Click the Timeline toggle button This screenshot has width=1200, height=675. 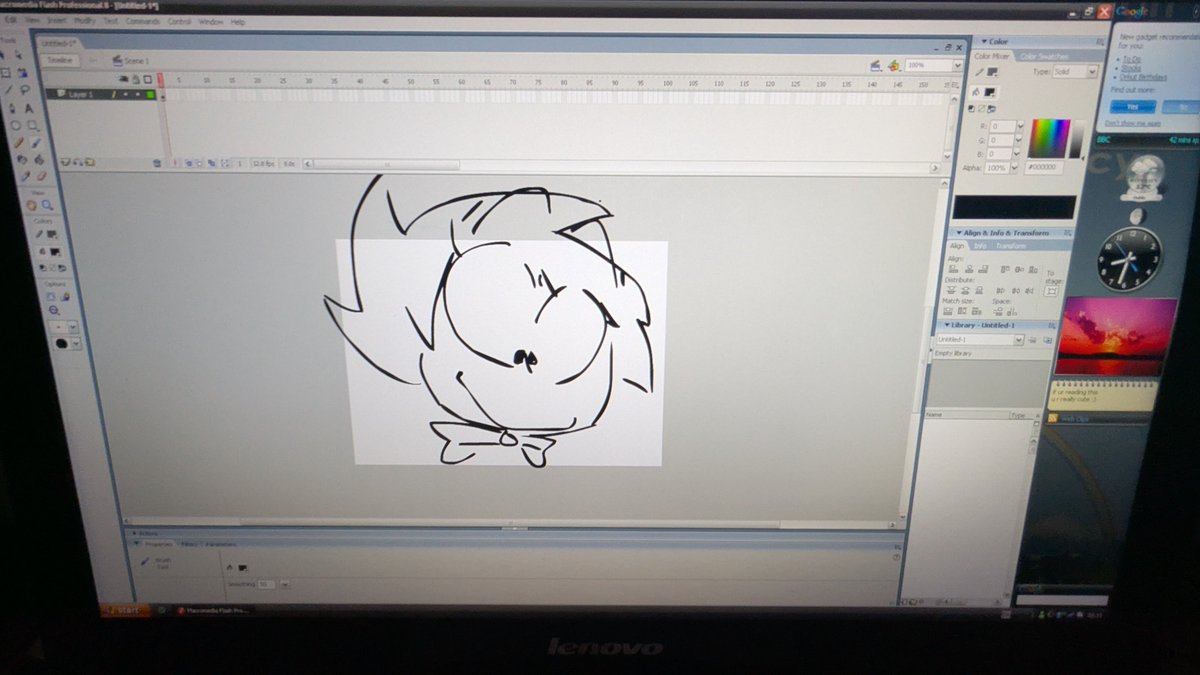click(60, 60)
